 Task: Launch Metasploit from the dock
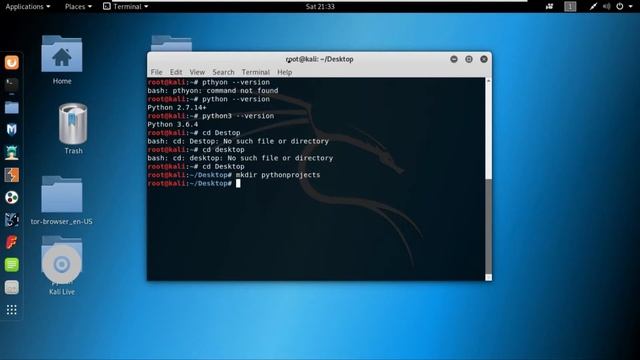11,130
